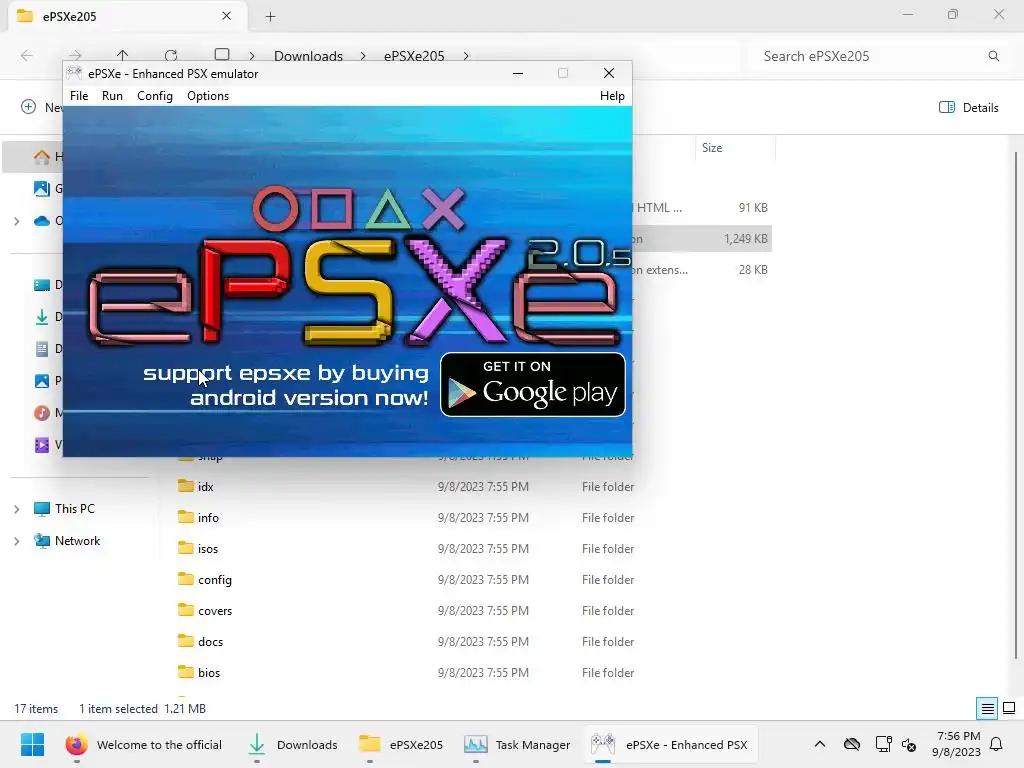Open the Documents quick access icon
1024x768 pixels.
click(x=42, y=349)
